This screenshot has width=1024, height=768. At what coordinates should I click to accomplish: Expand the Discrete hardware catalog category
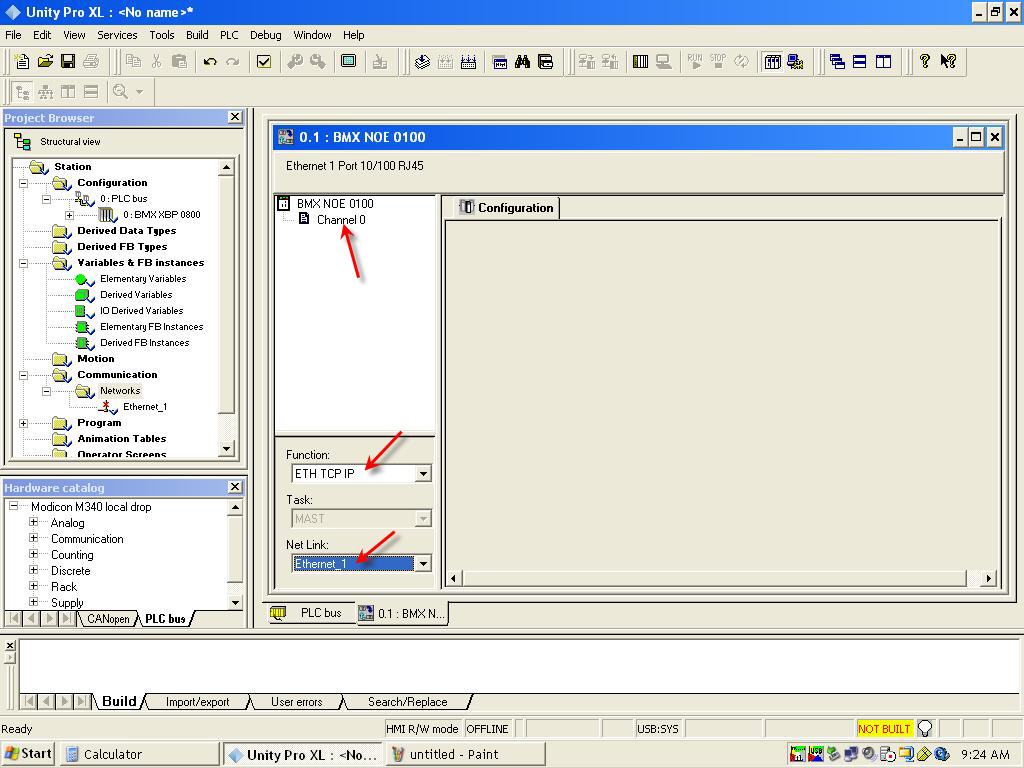point(33,570)
